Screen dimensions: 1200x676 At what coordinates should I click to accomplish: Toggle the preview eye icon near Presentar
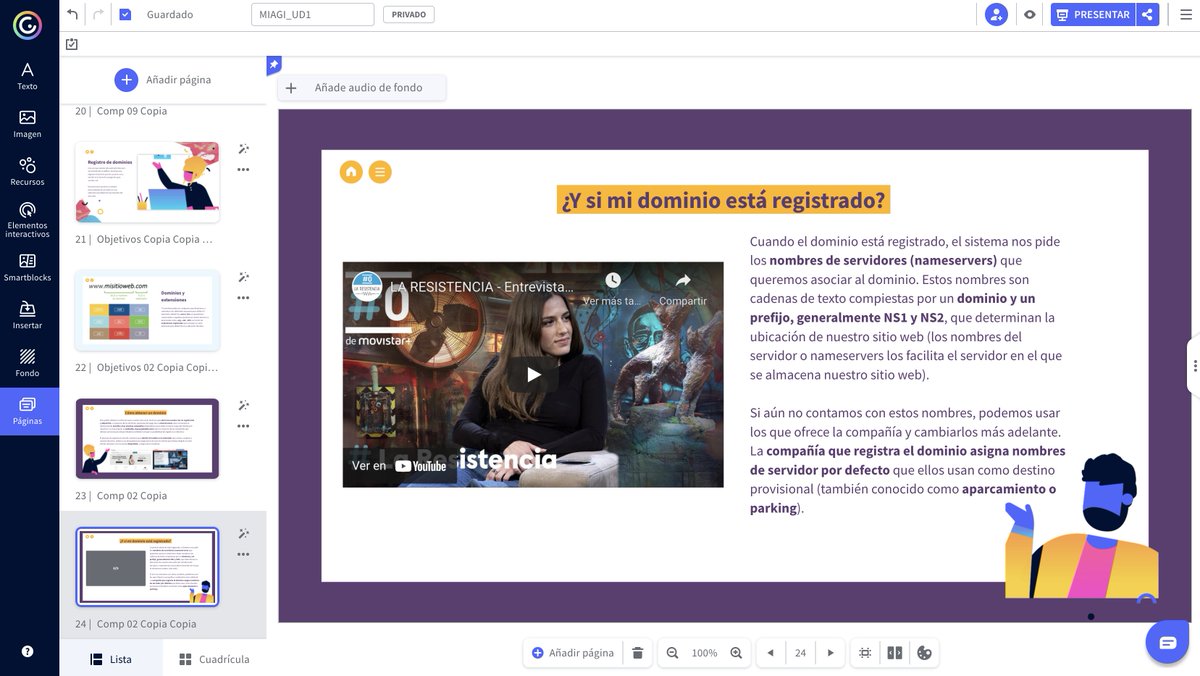click(1029, 14)
